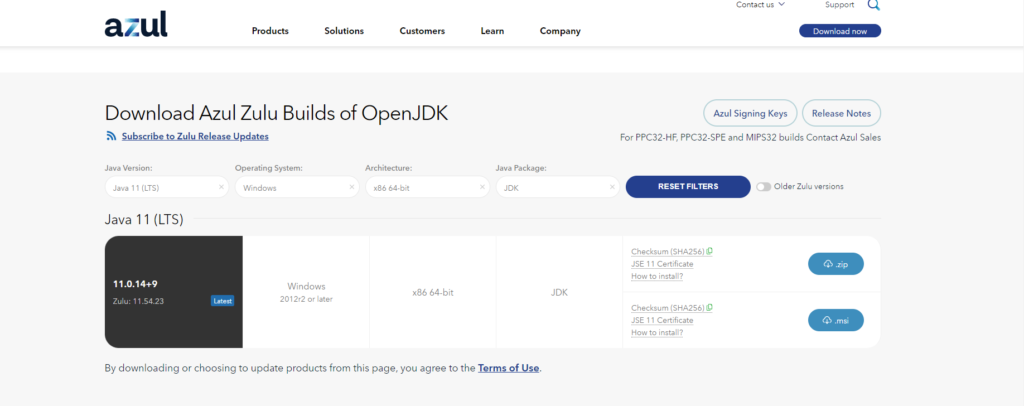This screenshot has width=1024, height=406.
Task: Click RESET FILTERS button
Action: [688, 187]
